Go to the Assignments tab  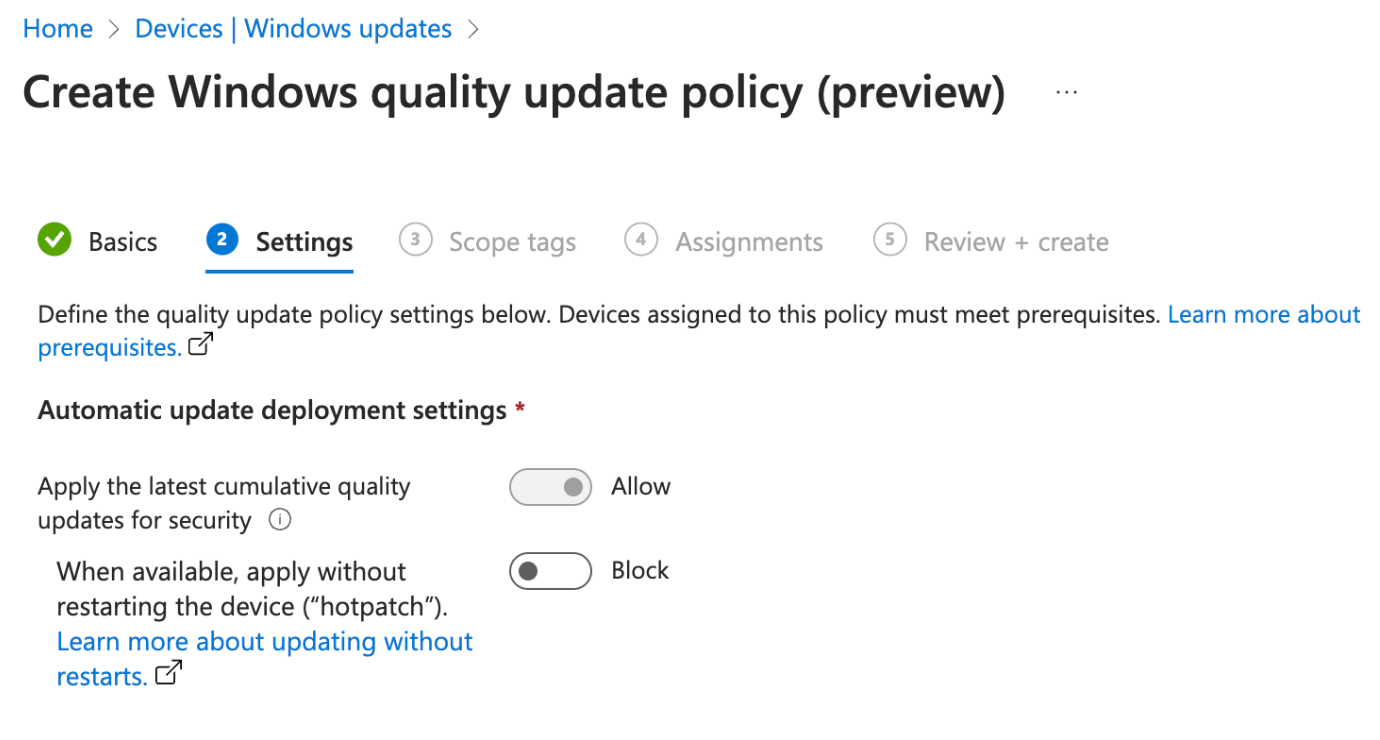tap(749, 242)
